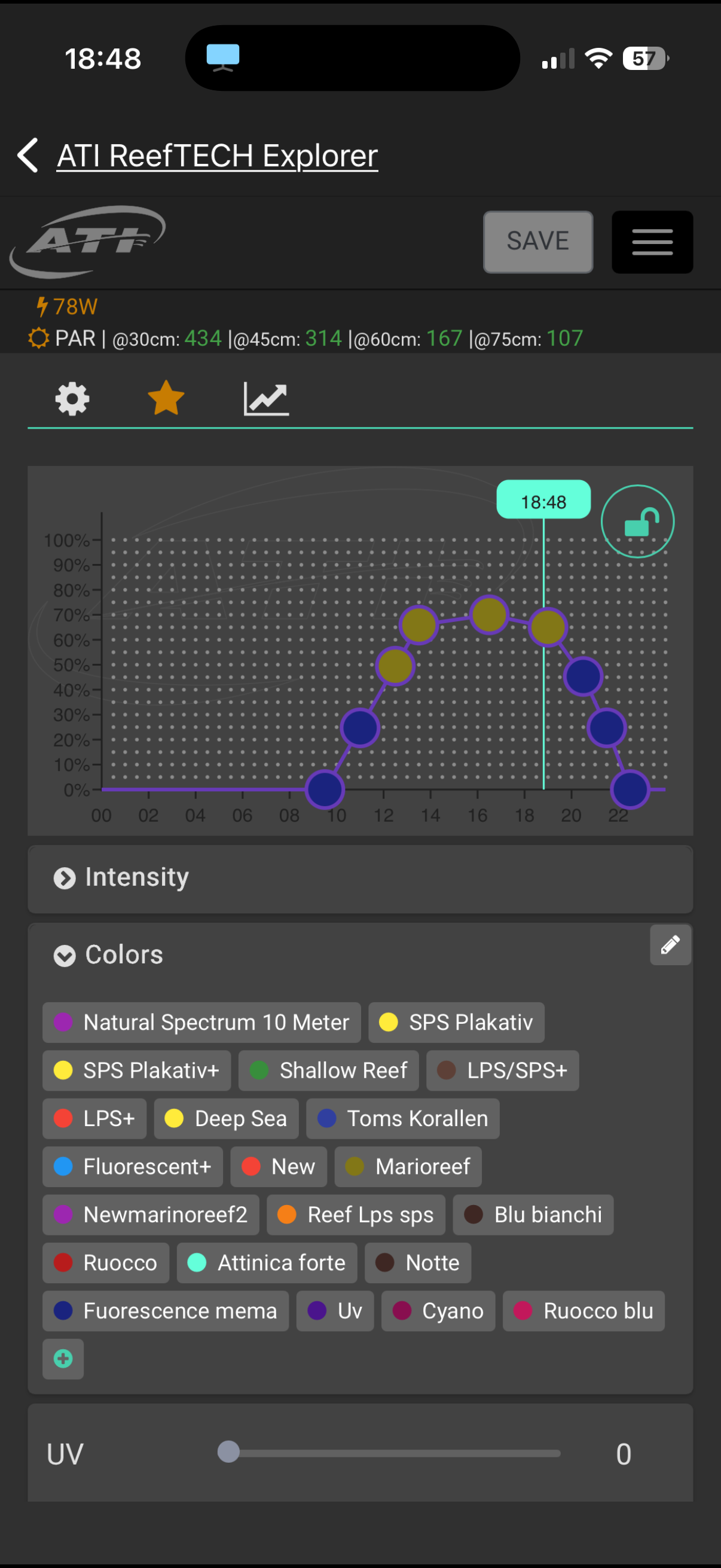Toggle the unlock padlock on chart

(638, 521)
